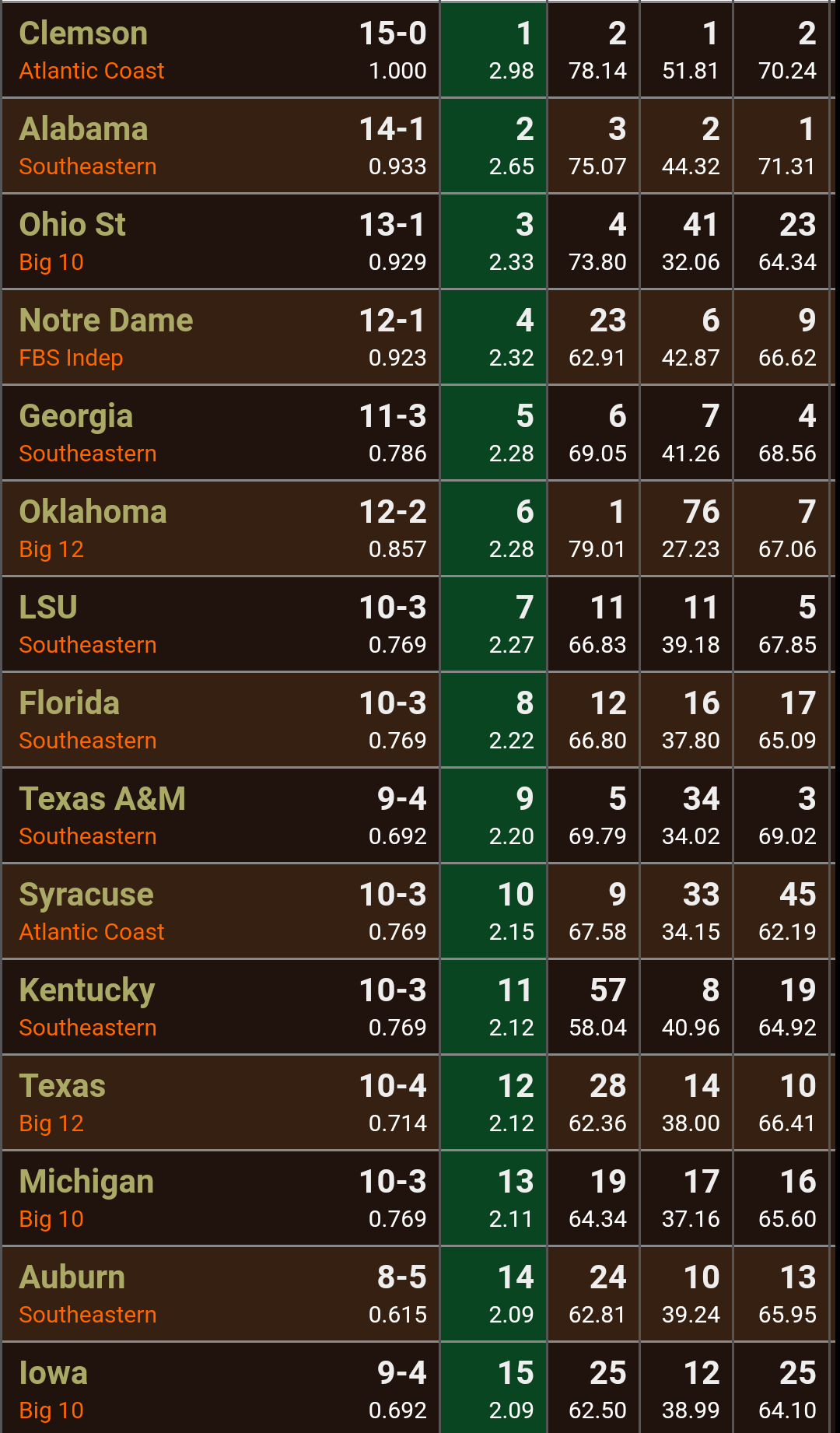Tap Texas A&M team name
This screenshot has height=1433, width=840.
click(x=102, y=799)
